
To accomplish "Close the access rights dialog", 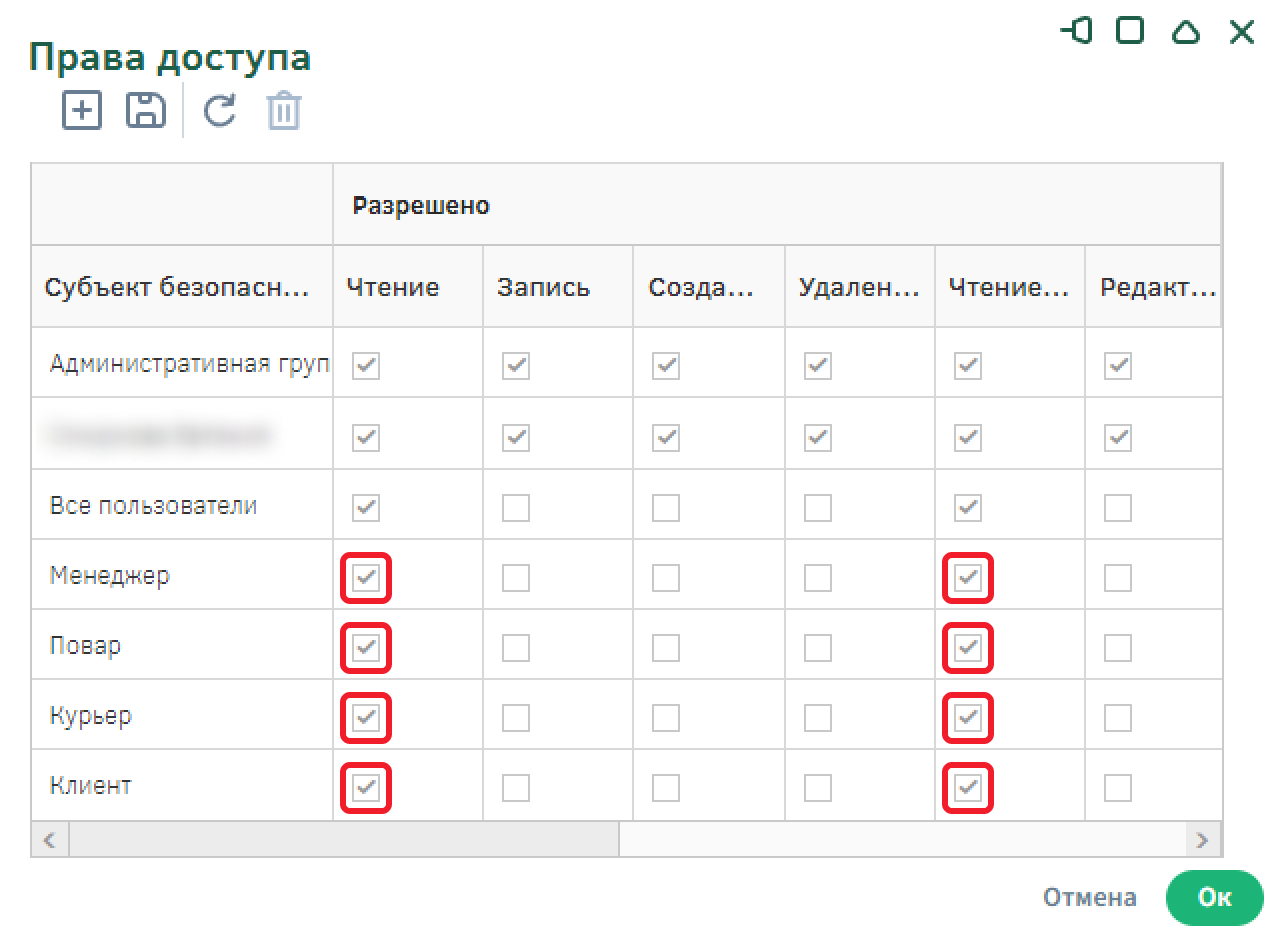I will point(1241,32).
